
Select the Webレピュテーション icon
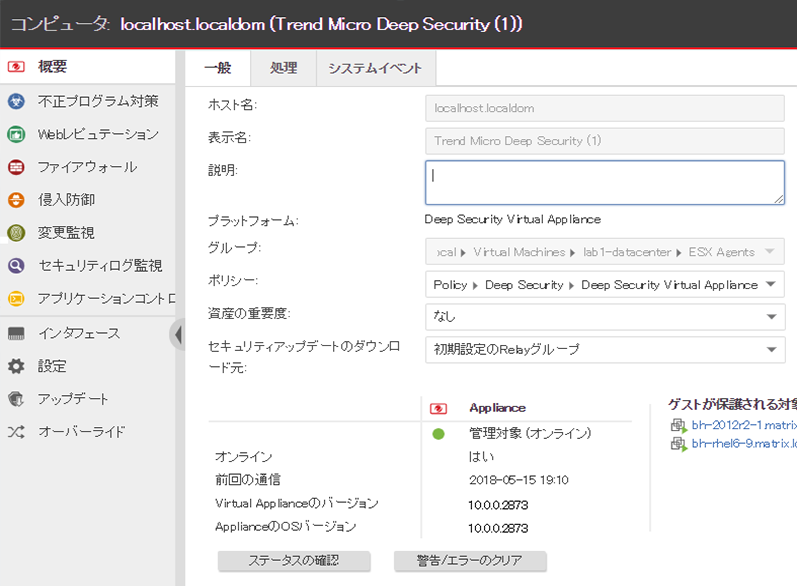click(x=15, y=134)
